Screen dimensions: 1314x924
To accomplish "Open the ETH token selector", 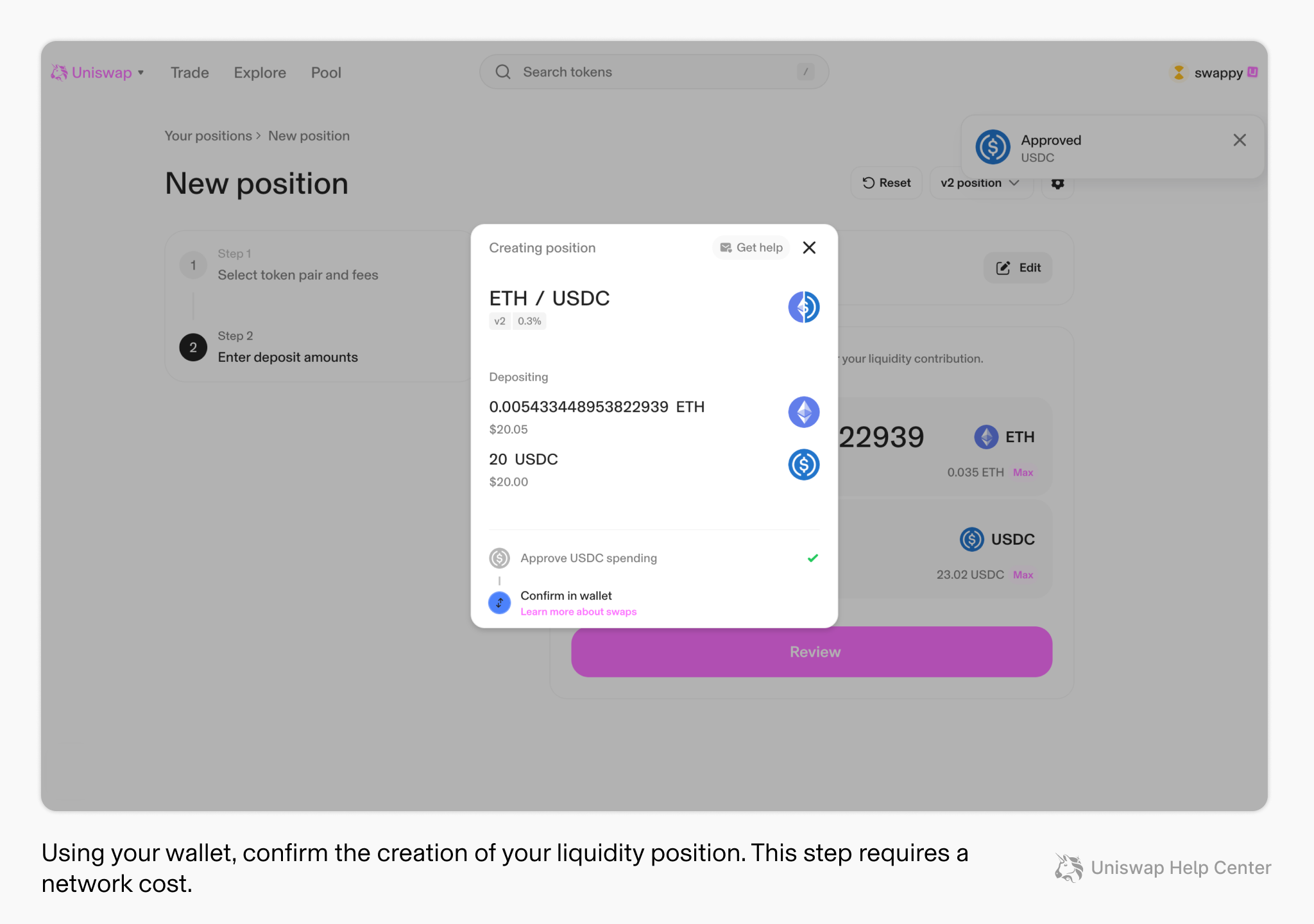I will [x=1004, y=437].
